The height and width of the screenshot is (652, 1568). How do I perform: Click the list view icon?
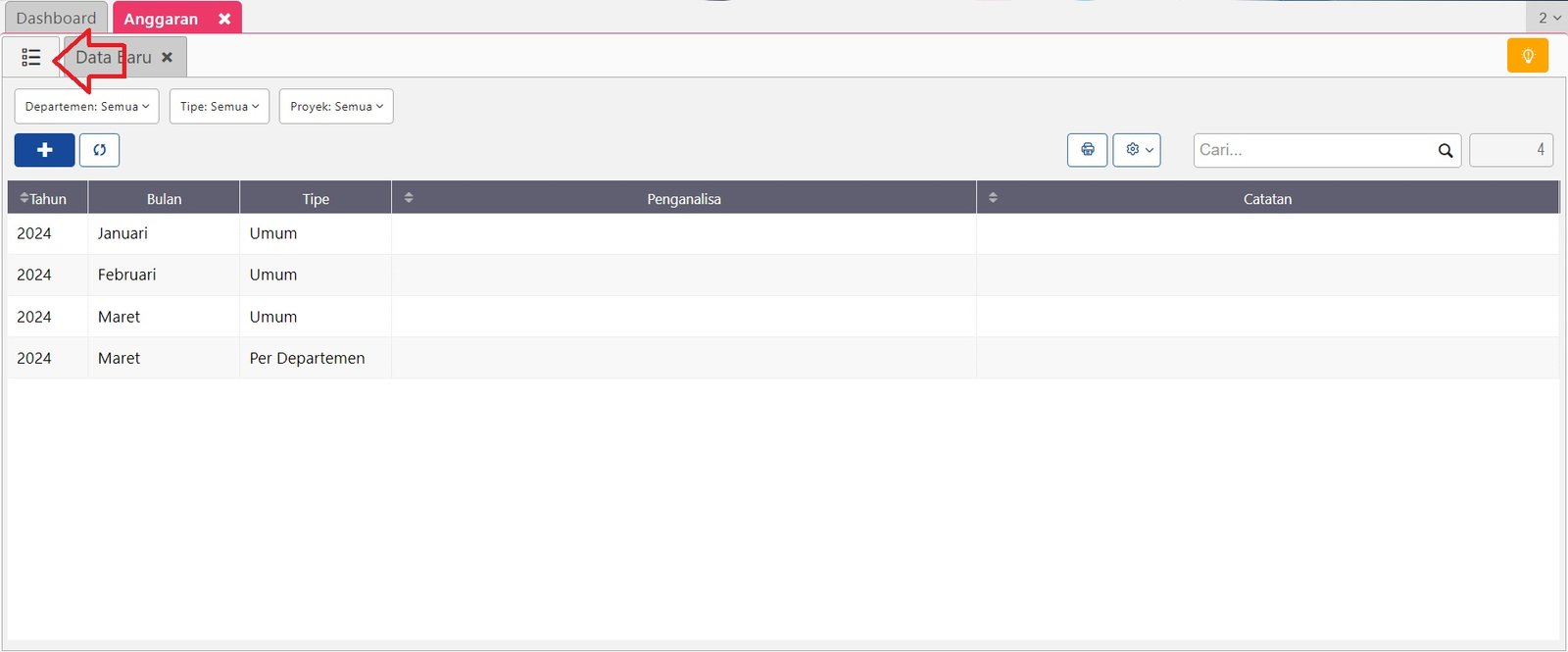coord(31,58)
